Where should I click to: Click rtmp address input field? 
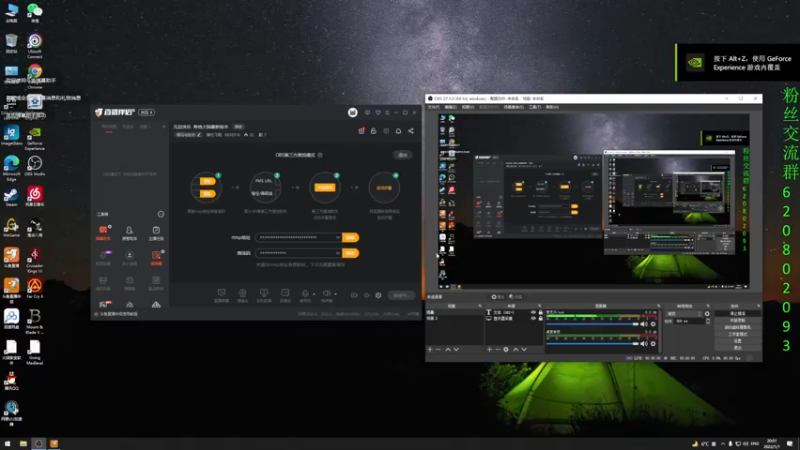pos(298,237)
